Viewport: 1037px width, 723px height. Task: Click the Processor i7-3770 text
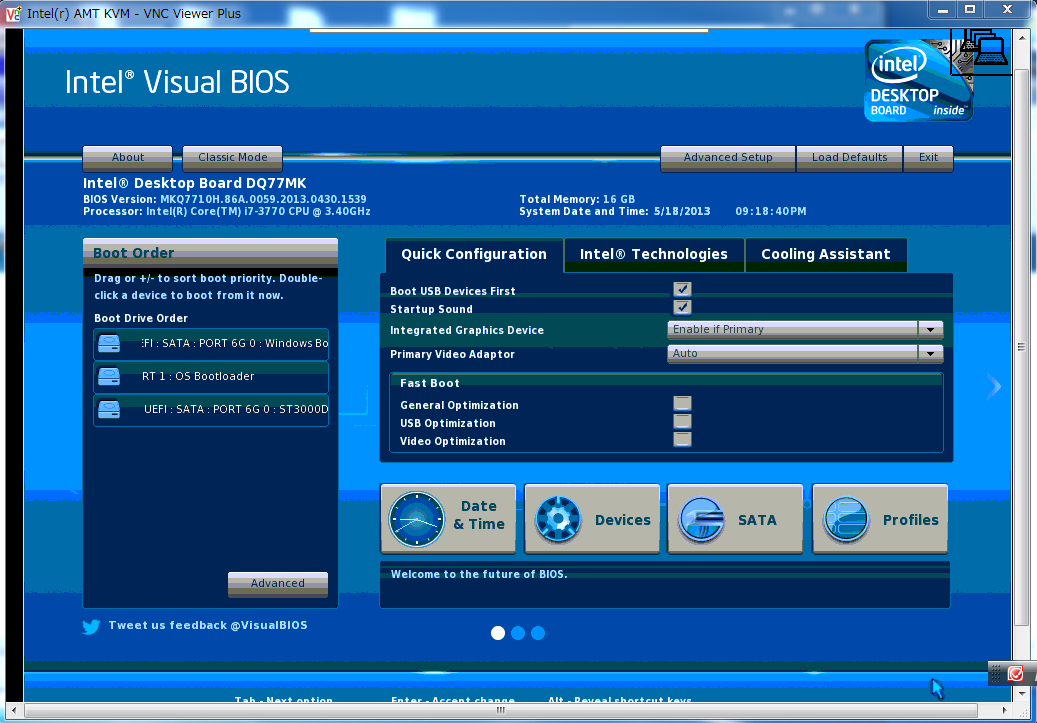click(x=226, y=212)
